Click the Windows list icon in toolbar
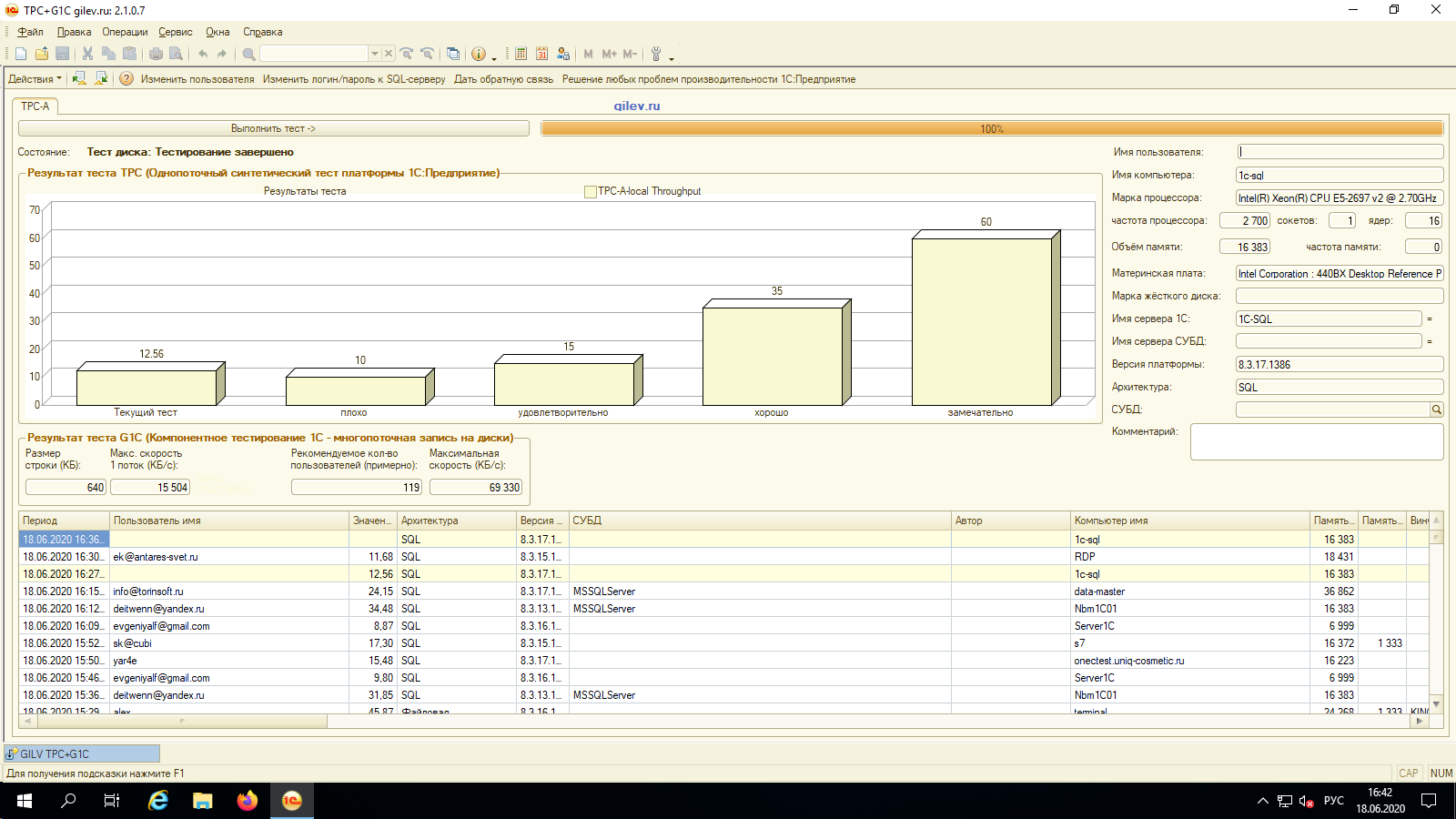 tap(453, 54)
